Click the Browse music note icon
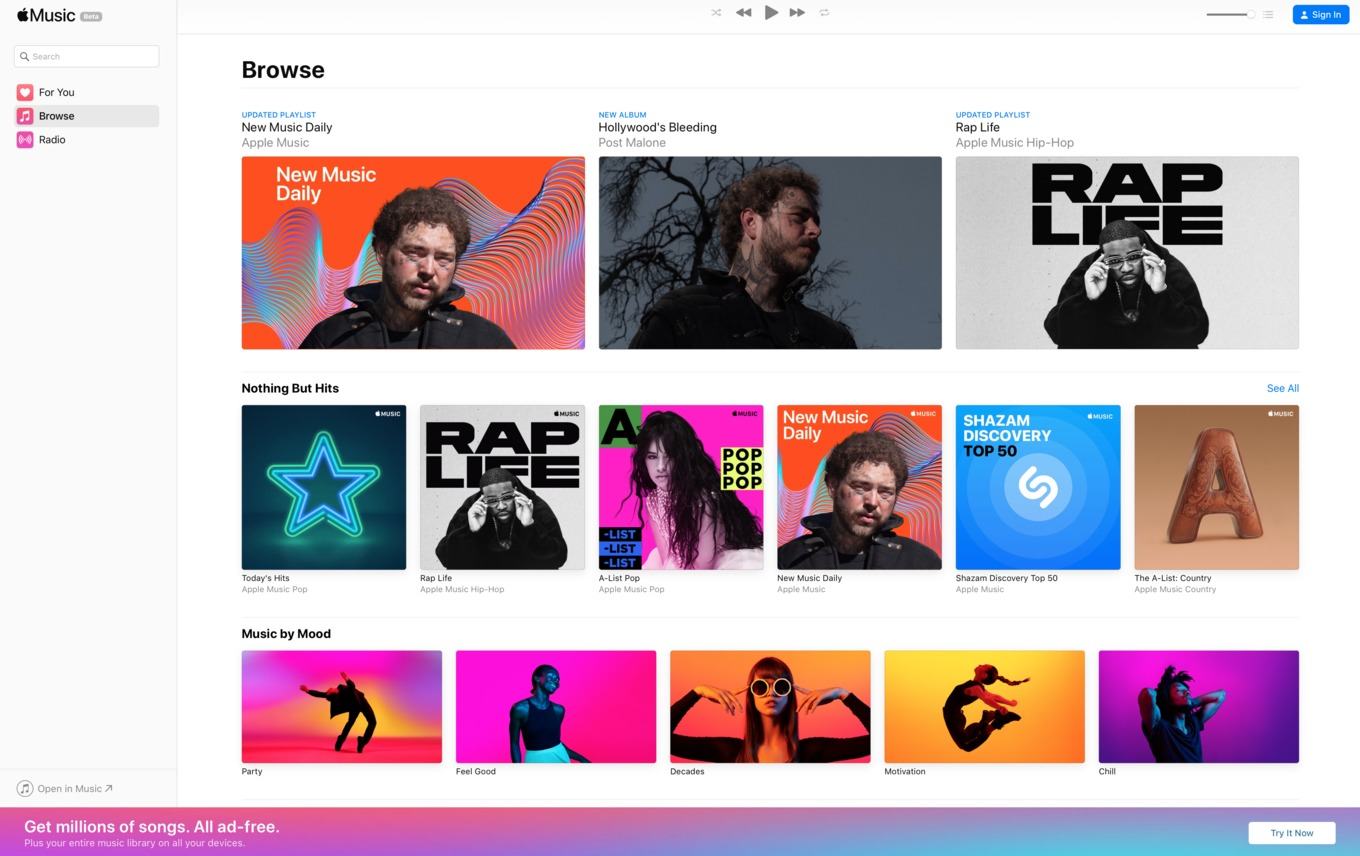1360x856 pixels. pyautogui.click(x=25, y=116)
